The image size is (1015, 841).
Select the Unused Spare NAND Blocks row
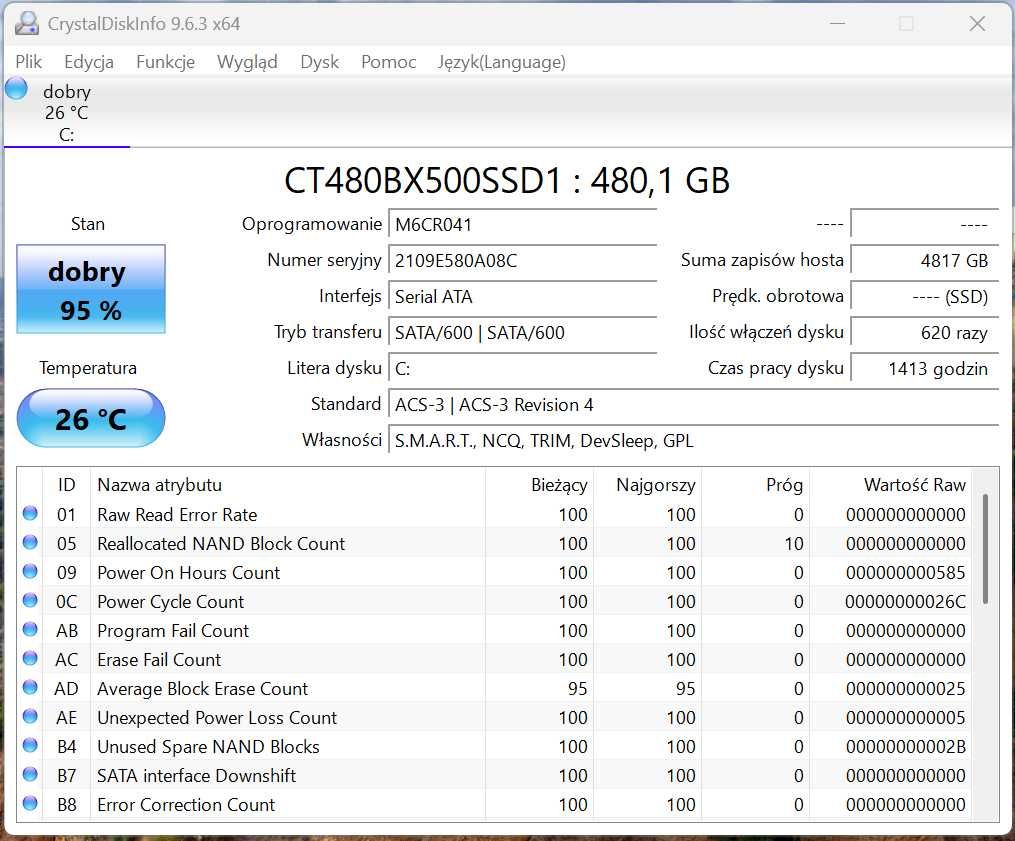[495, 746]
